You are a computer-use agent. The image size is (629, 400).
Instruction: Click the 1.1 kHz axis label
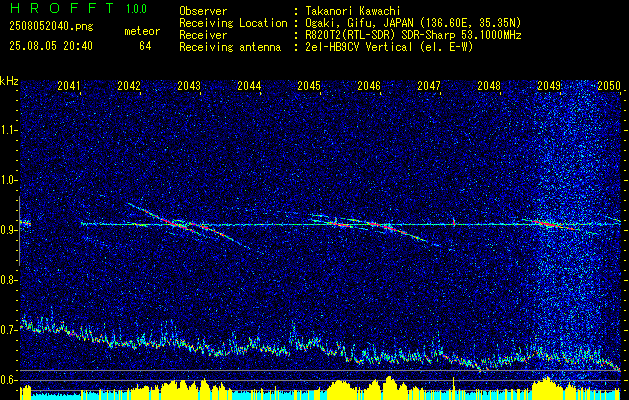click(x=8, y=130)
